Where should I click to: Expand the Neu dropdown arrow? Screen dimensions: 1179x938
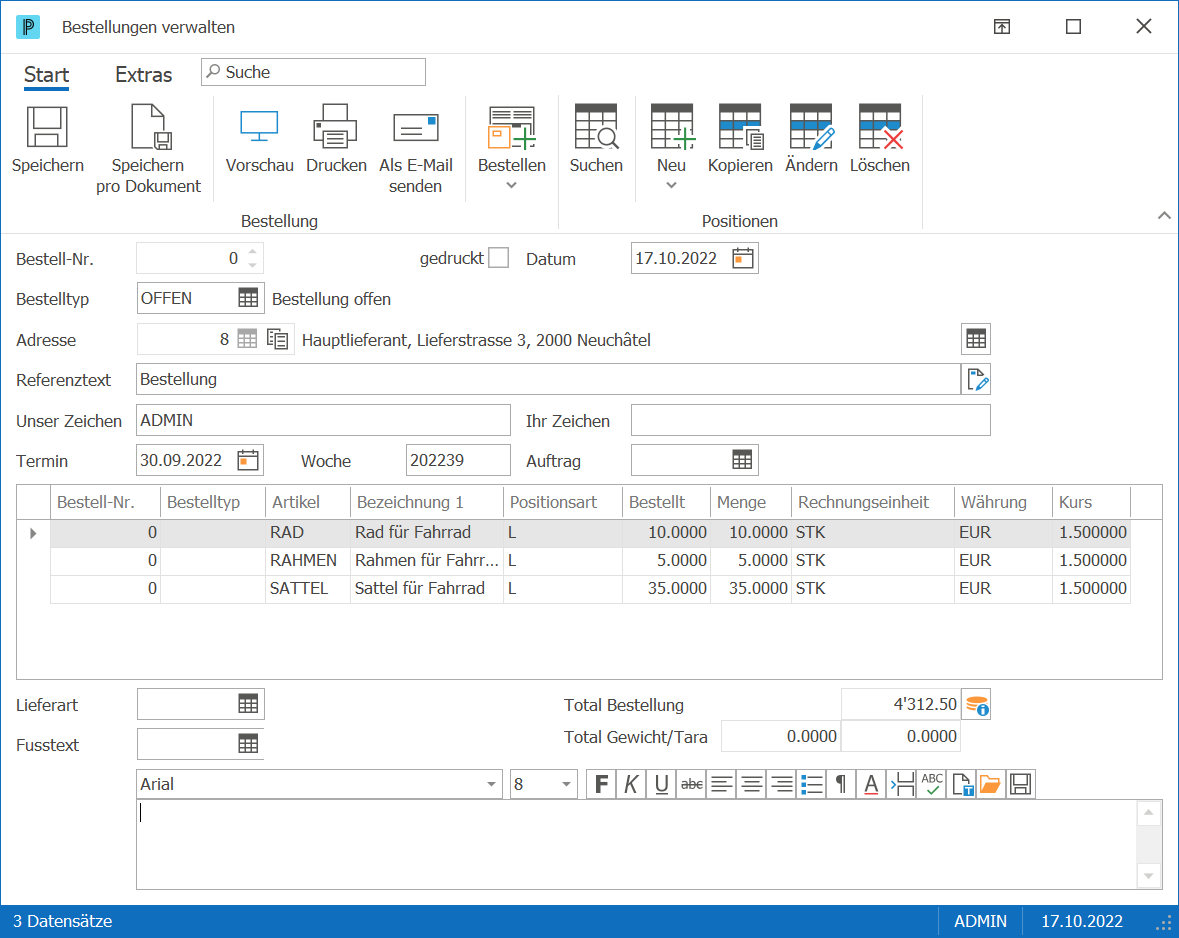[x=671, y=186]
